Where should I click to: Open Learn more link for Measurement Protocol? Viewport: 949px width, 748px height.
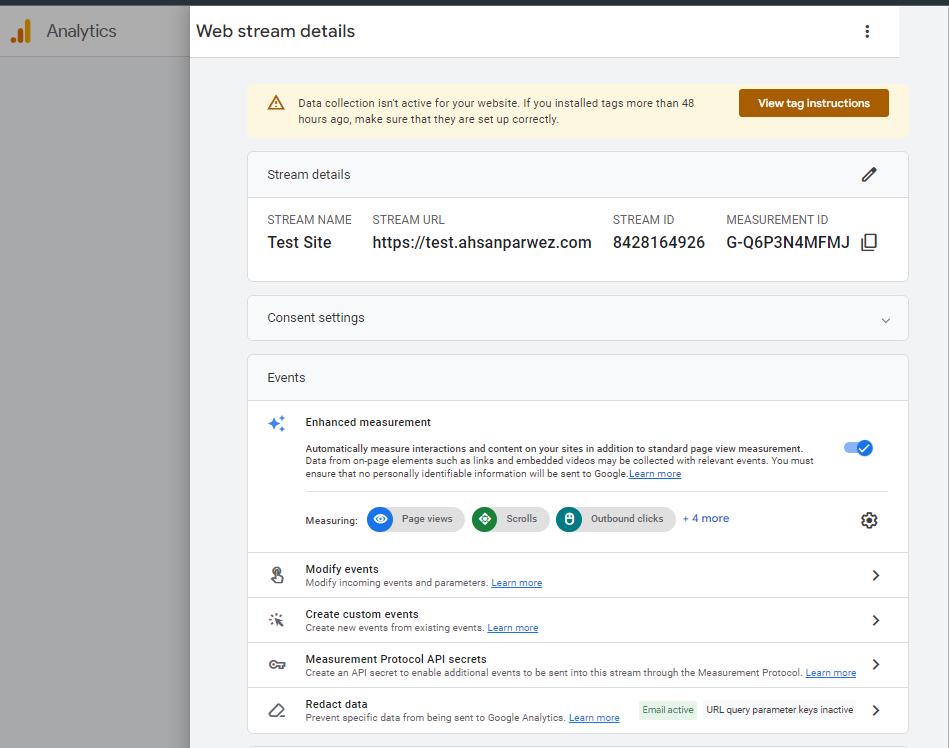tap(830, 673)
